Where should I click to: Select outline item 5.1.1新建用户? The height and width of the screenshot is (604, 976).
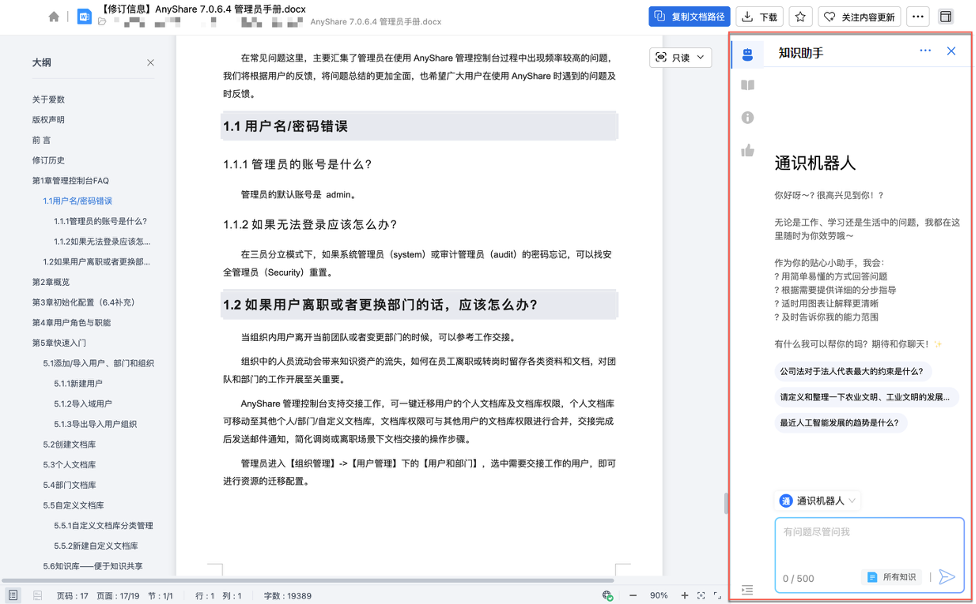pos(78,384)
